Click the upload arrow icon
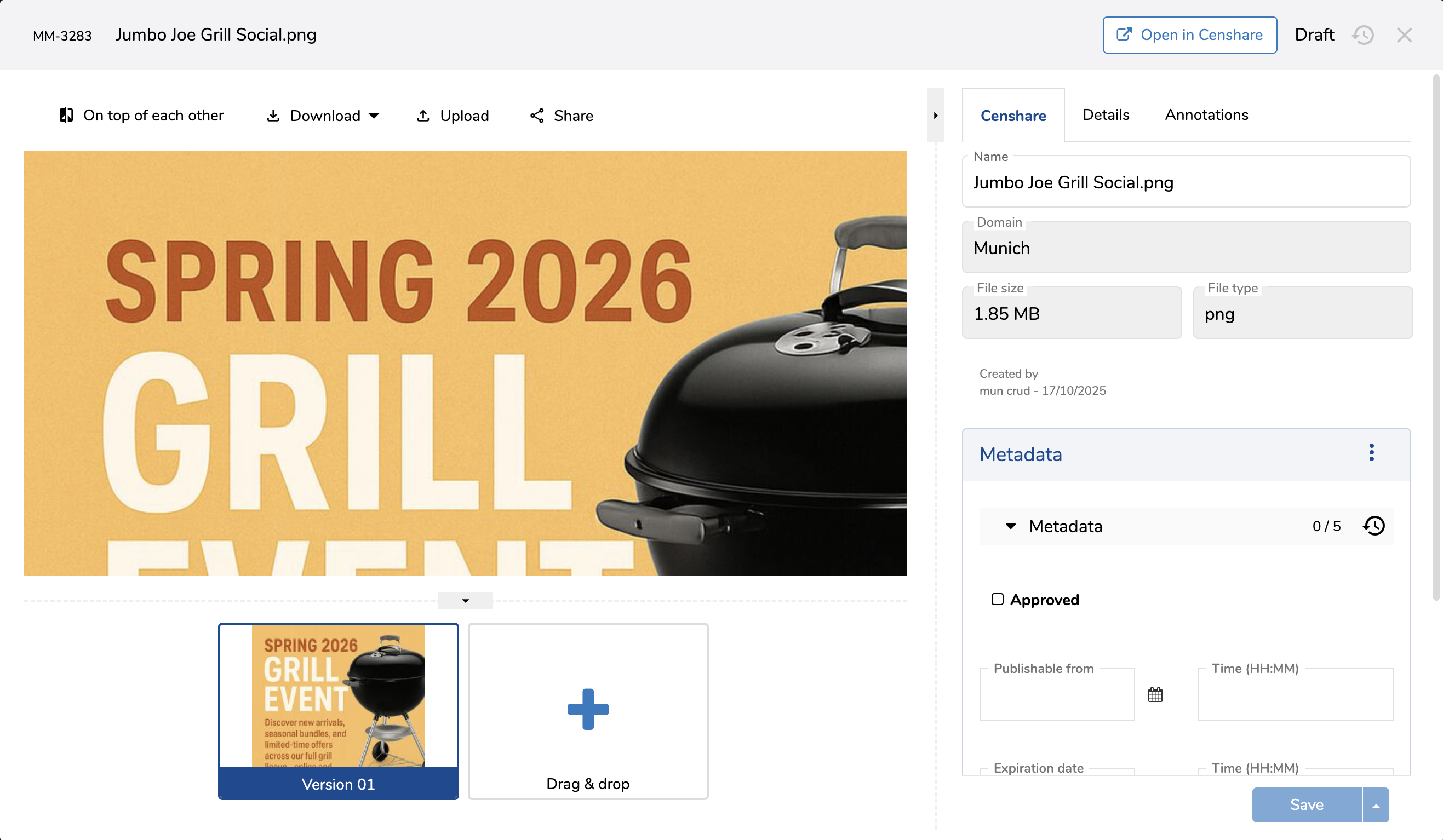1443x840 pixels. (423, 116)
